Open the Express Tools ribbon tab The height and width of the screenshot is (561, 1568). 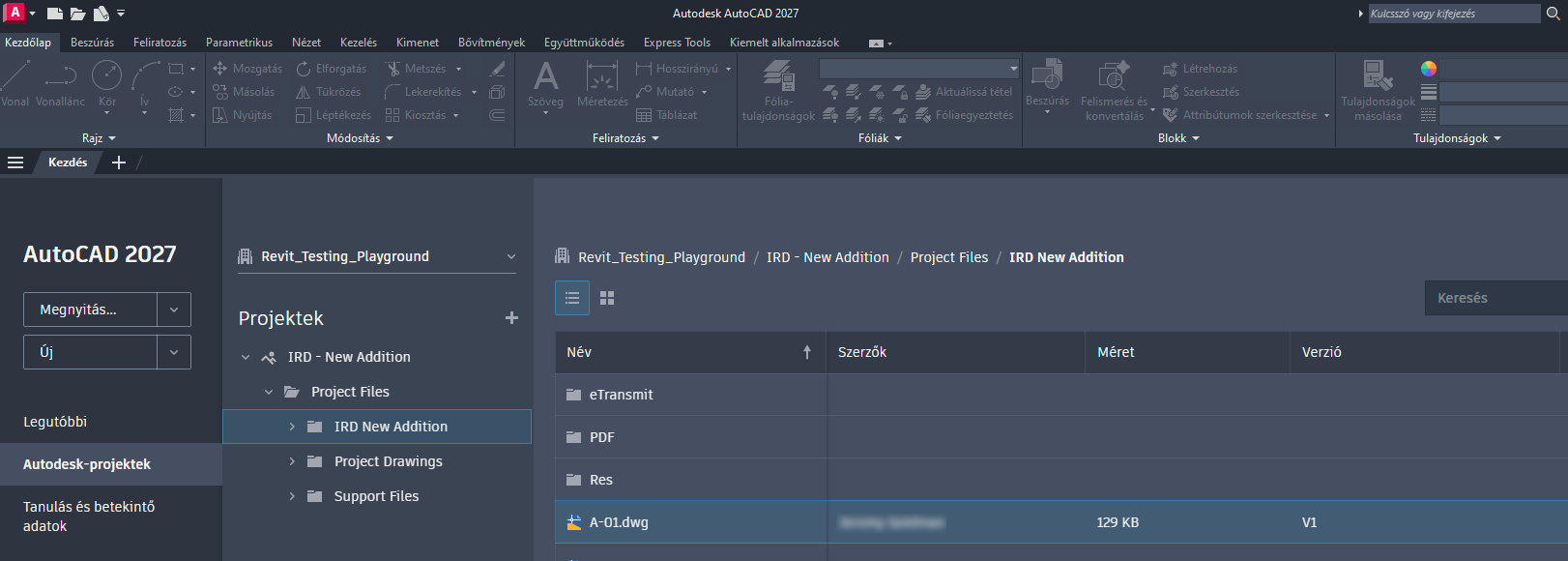[677, 43]
